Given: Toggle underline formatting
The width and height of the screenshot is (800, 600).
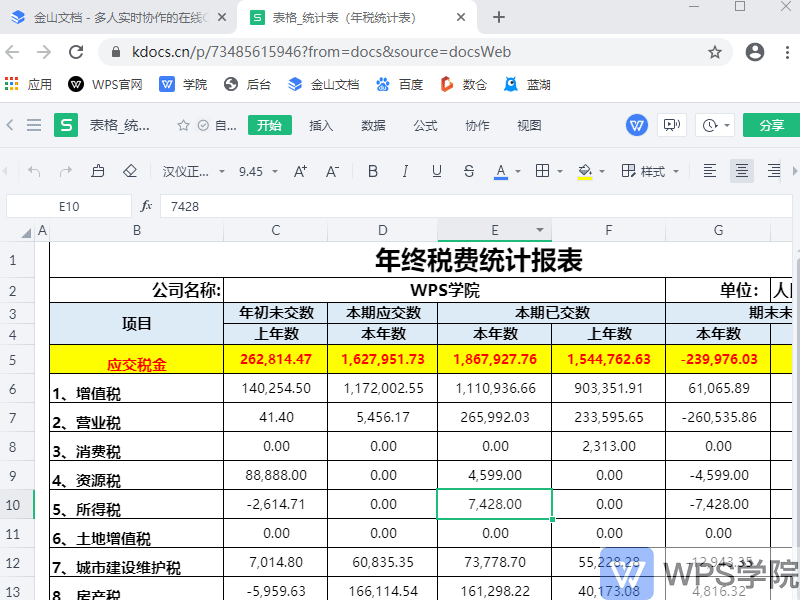Looking at the screenshot, I should [437, 171].
